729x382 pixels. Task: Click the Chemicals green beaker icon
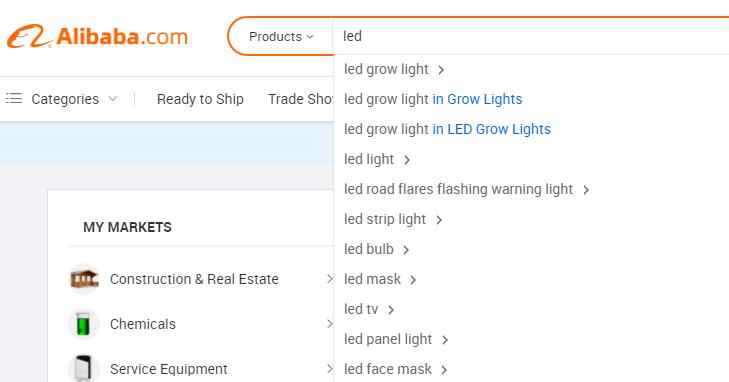click(84, 324)
